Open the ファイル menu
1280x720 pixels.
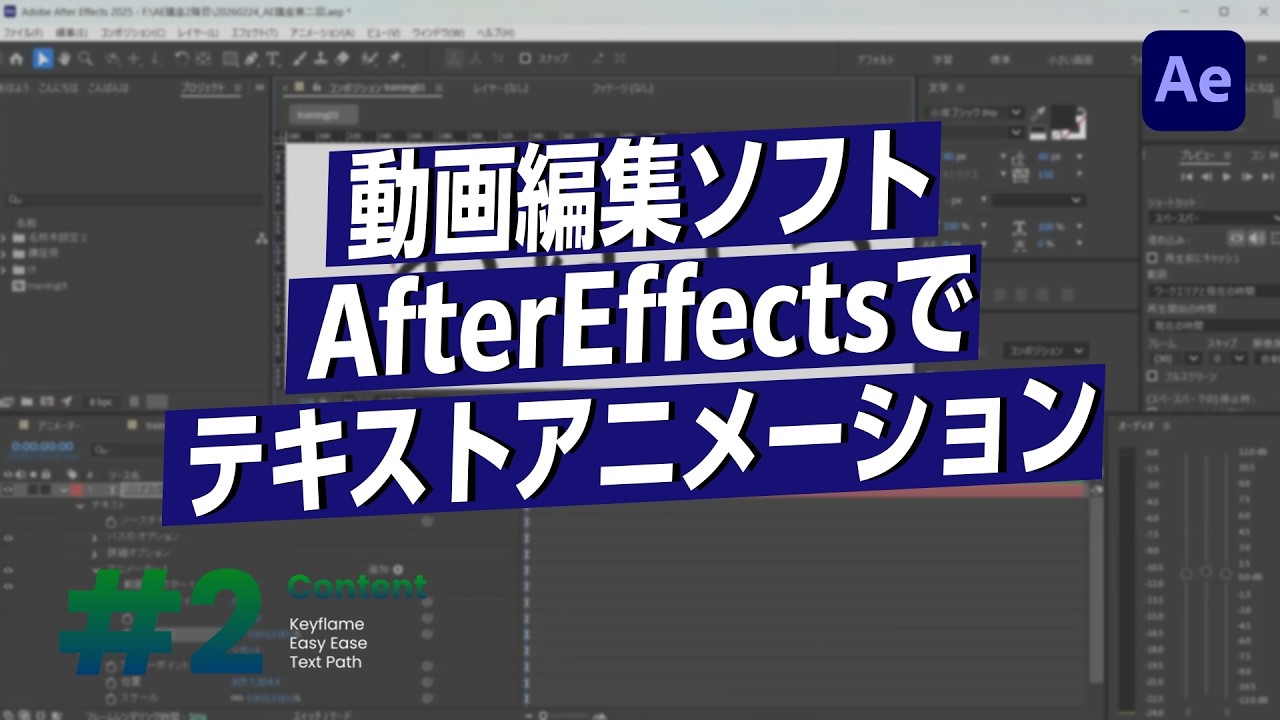point(24,33)
